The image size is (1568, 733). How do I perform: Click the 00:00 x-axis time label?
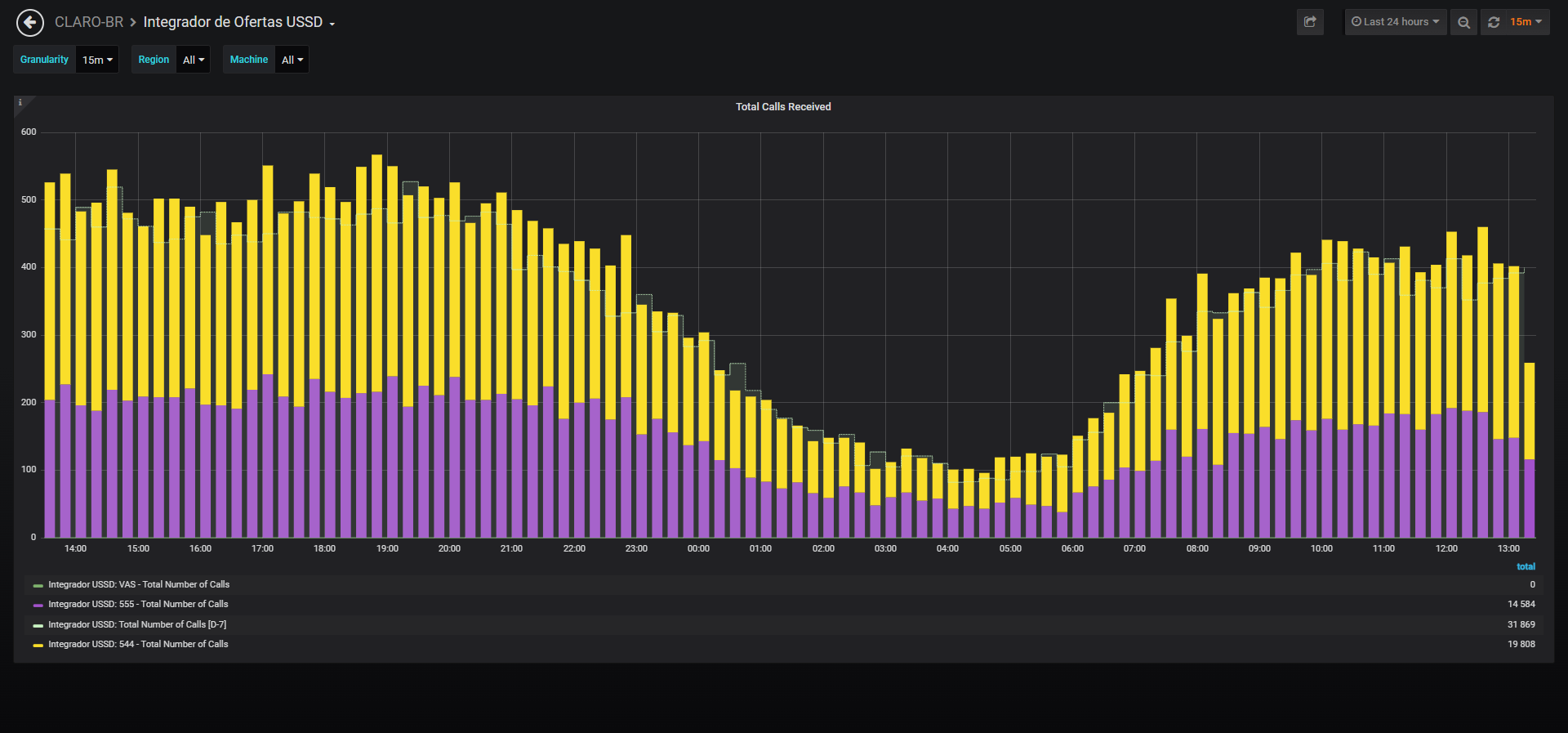(698, 549)
